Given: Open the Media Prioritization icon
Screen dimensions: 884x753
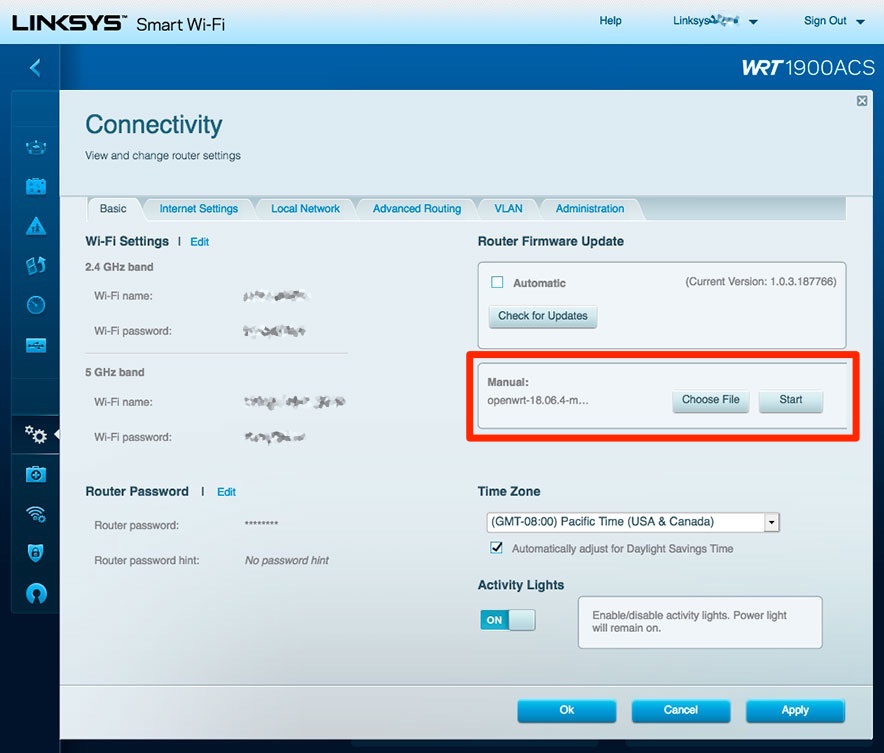Looking at the screenshot, I should [x=36, y=265].
